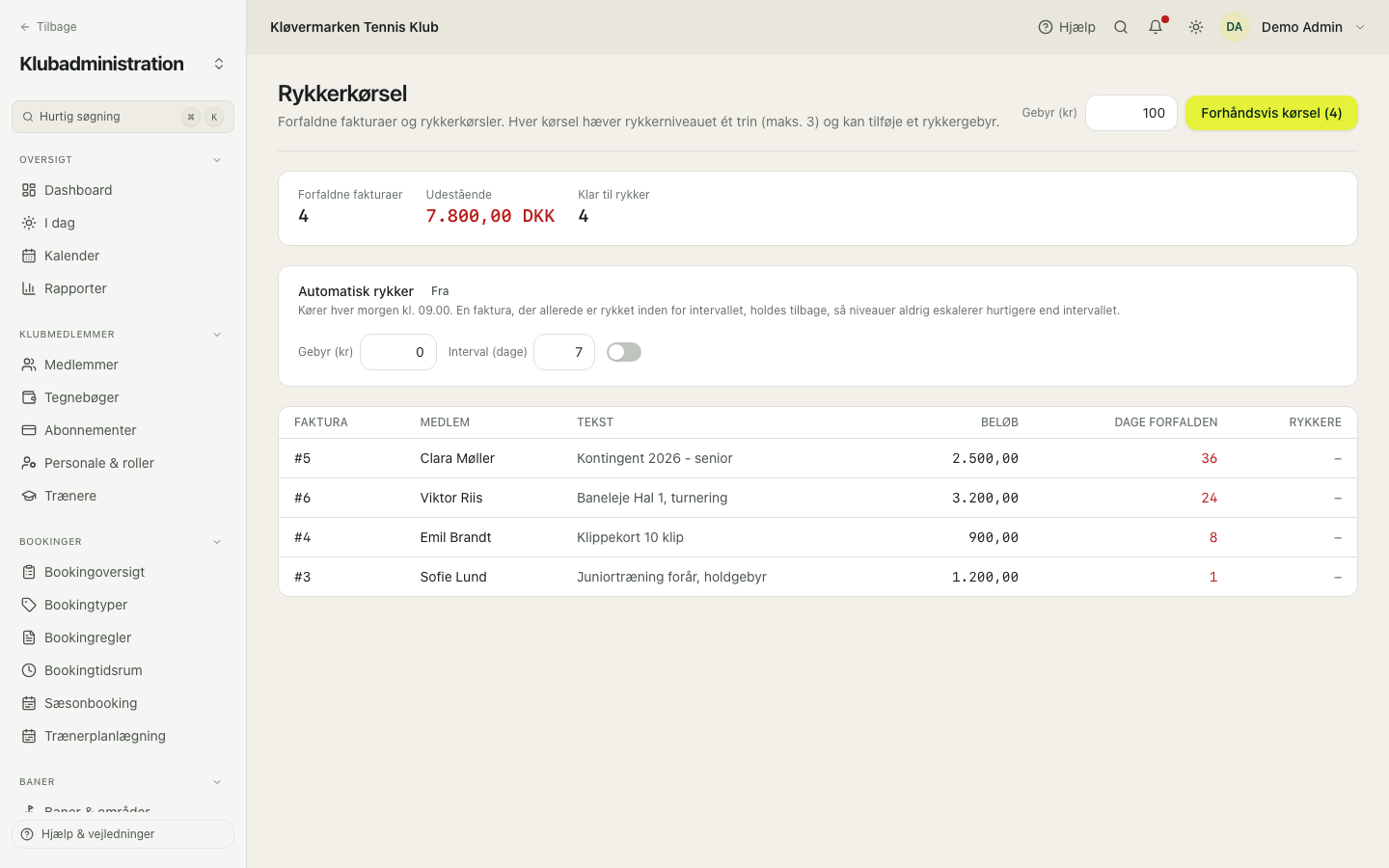The height and width of the screenshot is (868, 1389).
Task: Click the Trænerplanlægning calendar icon
Action: point(29,736)
